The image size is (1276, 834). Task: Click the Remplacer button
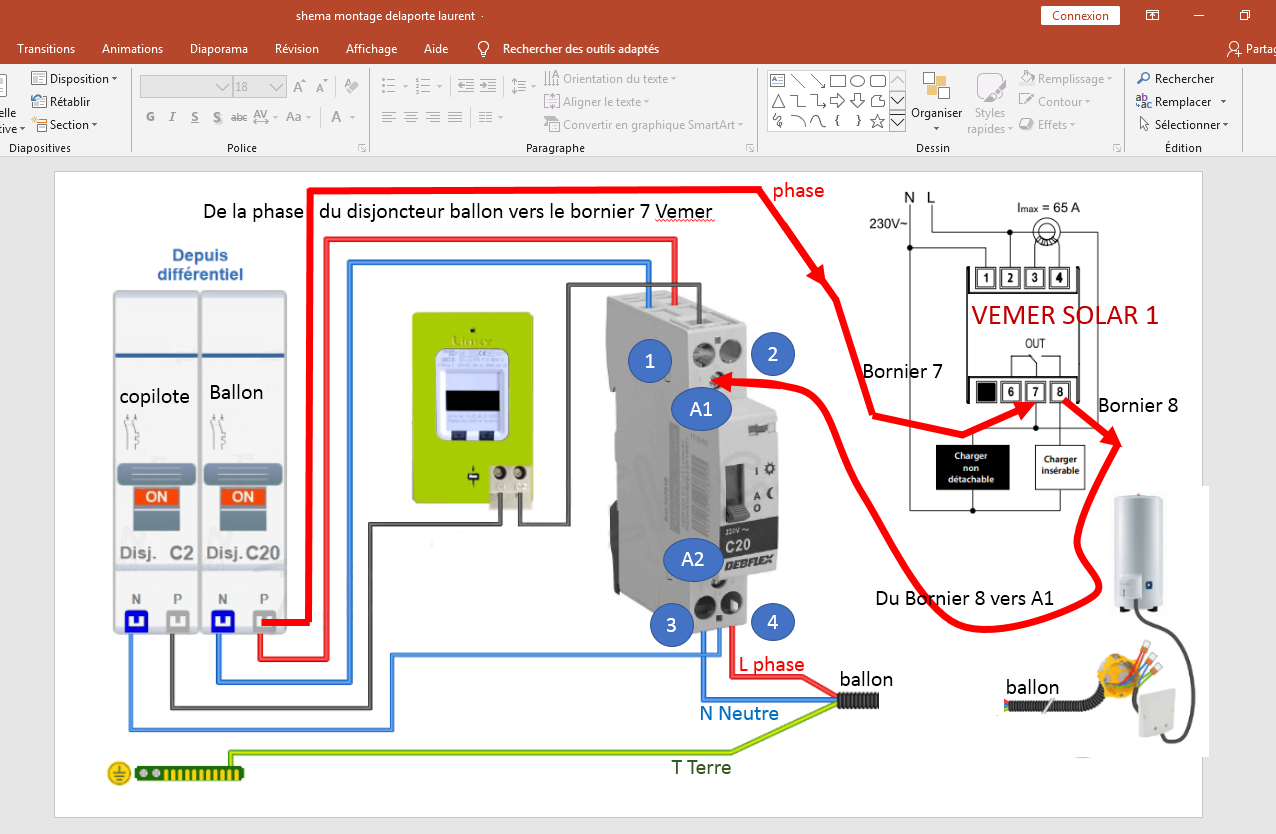(1182, 102)
